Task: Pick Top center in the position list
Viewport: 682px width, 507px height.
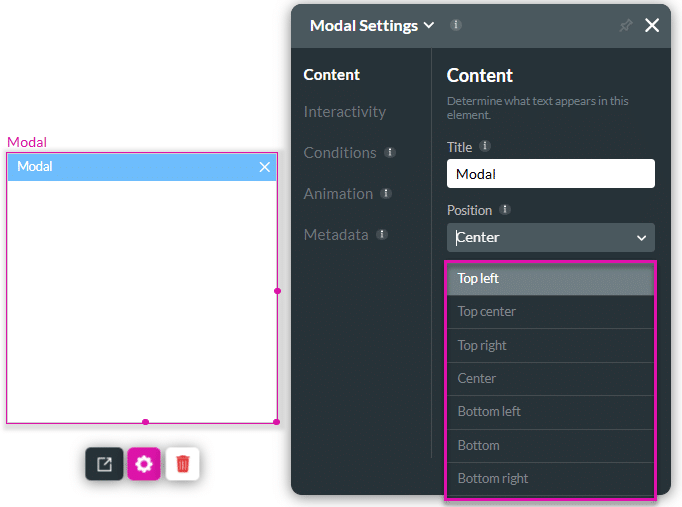Action: pos(550,312)
